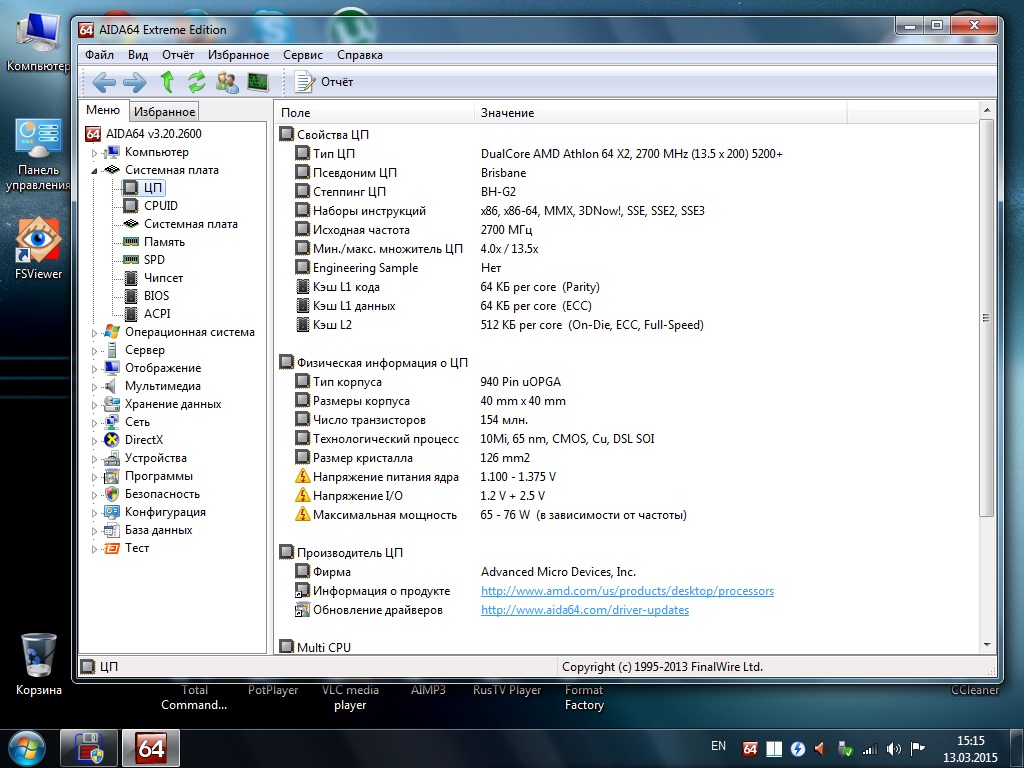
Task: Click the Безопасность shield icon
Action: [112, 494]
